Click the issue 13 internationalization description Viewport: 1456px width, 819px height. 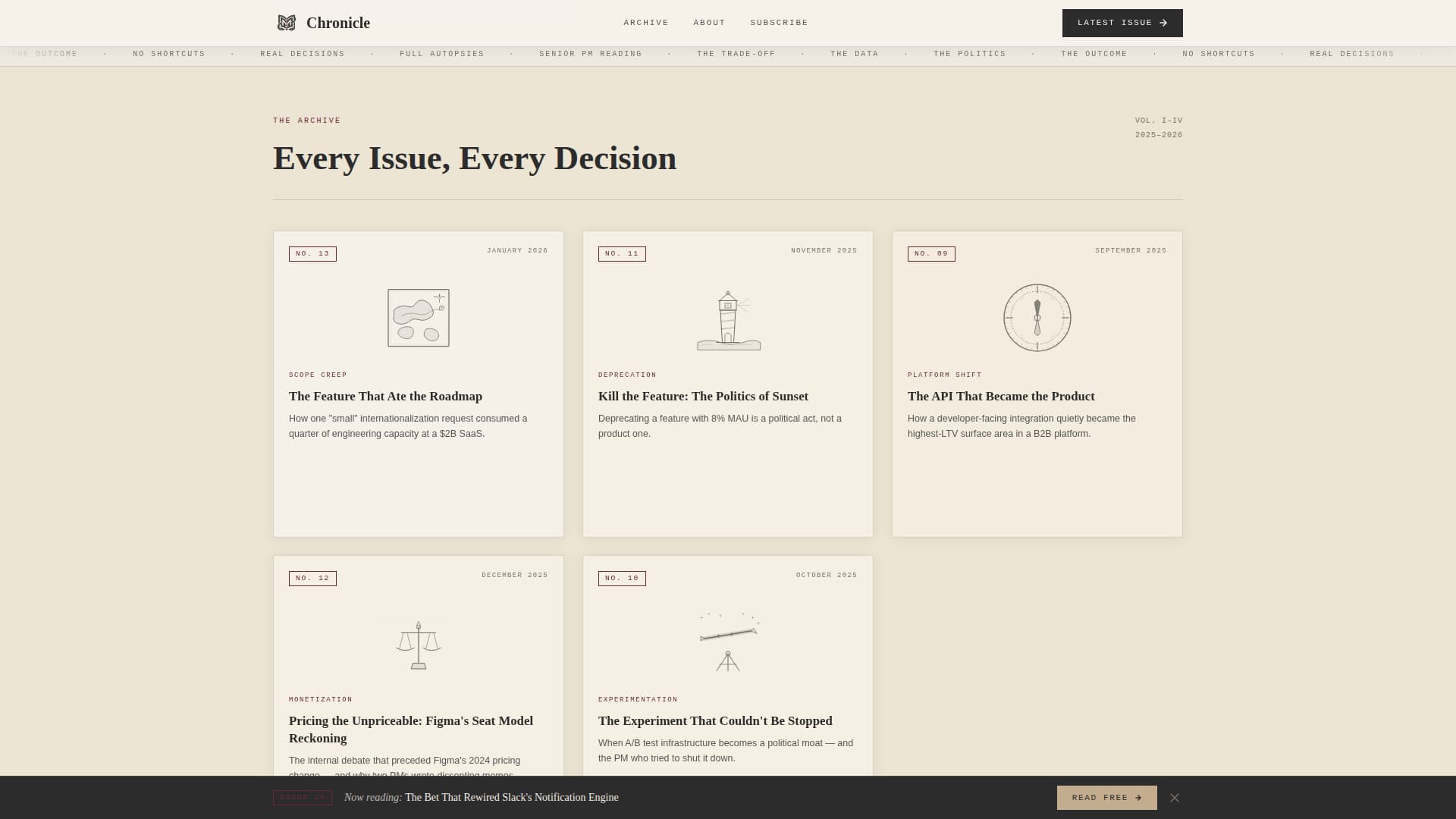click(408, 426)
